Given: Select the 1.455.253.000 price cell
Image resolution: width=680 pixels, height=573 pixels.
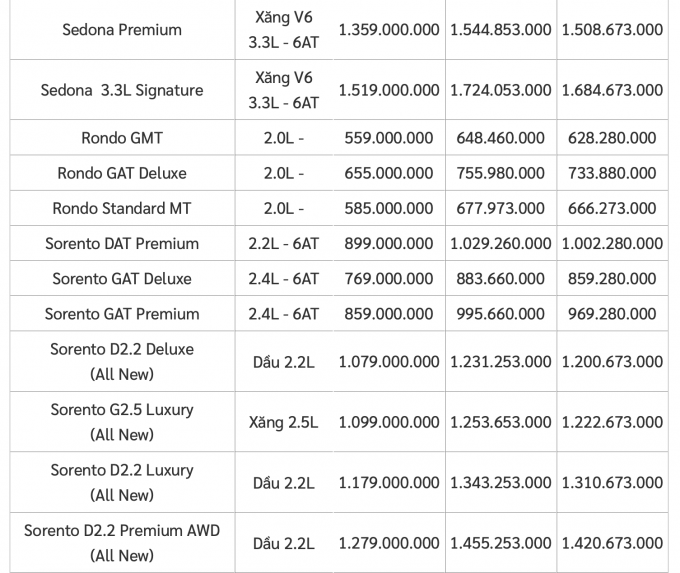Looking at the screenshot, I should (x=500, y=543).
